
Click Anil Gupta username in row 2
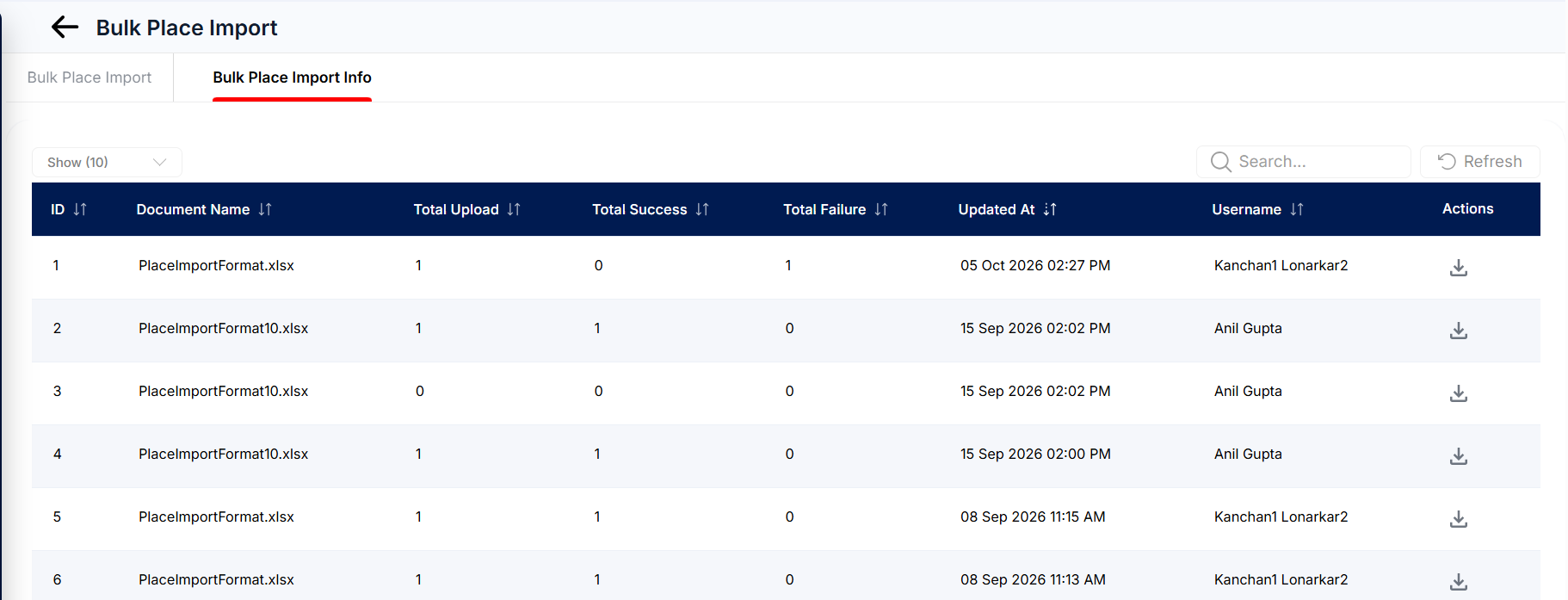[x=1248, y=328]
